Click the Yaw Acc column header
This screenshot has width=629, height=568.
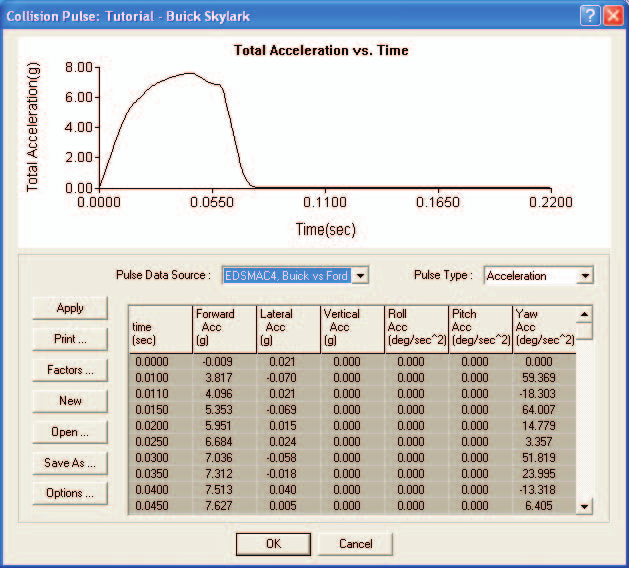[x=544, y=330]
